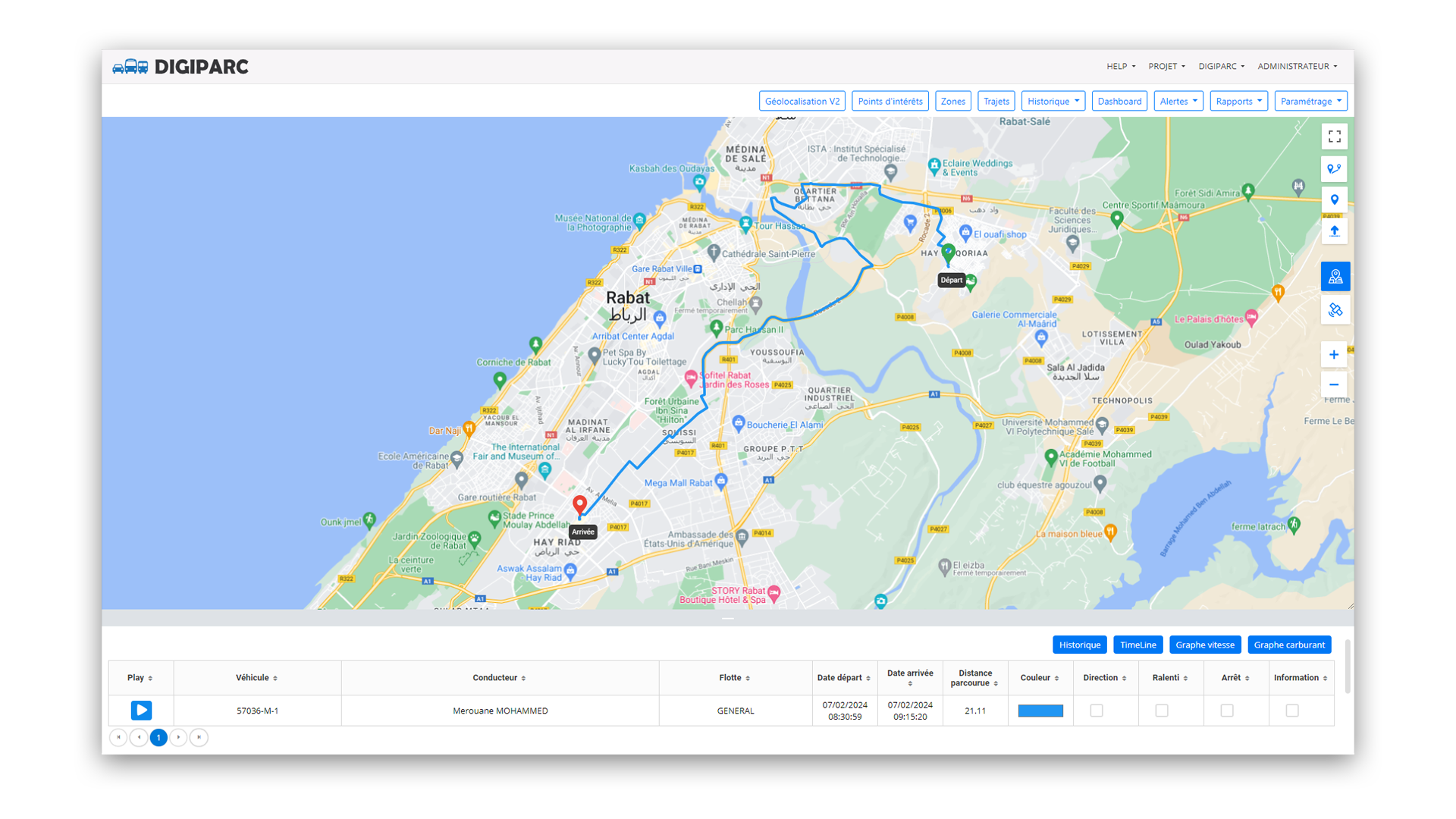Tick the Information checkbox for 57036-M-1
The width and height of the screenshot is (1456, 819).
[x=1292, y=711]
